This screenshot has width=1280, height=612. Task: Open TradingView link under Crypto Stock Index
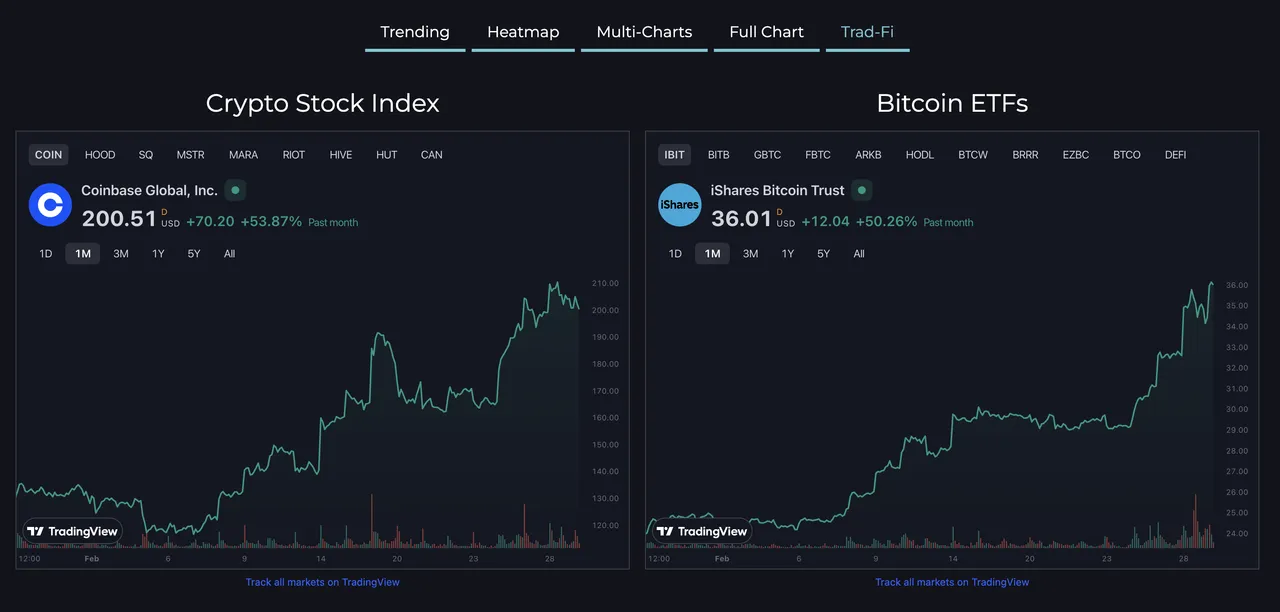tap(323, 582)
